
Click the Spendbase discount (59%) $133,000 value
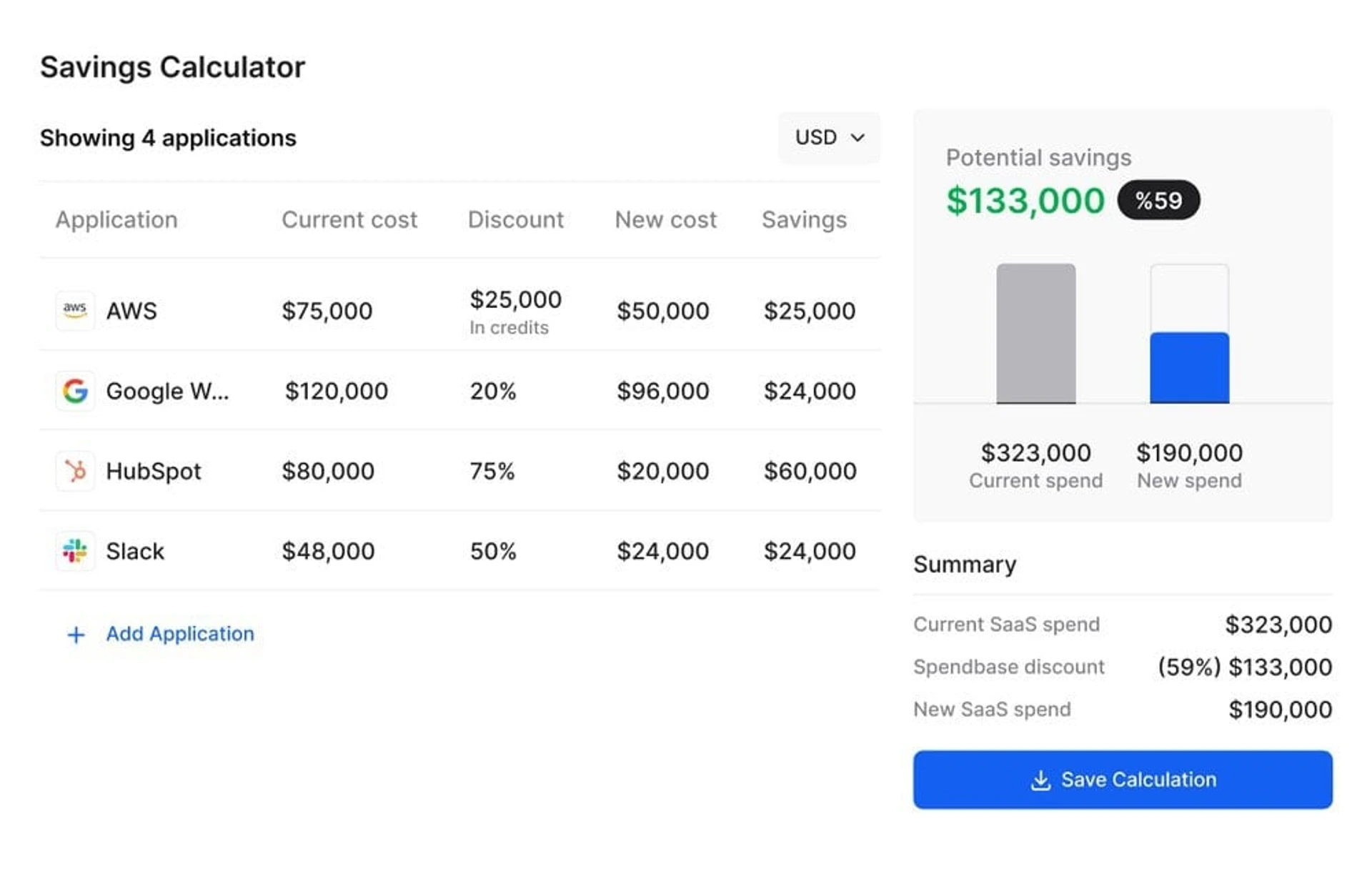pyautogui.click(x=1245, y=667)
